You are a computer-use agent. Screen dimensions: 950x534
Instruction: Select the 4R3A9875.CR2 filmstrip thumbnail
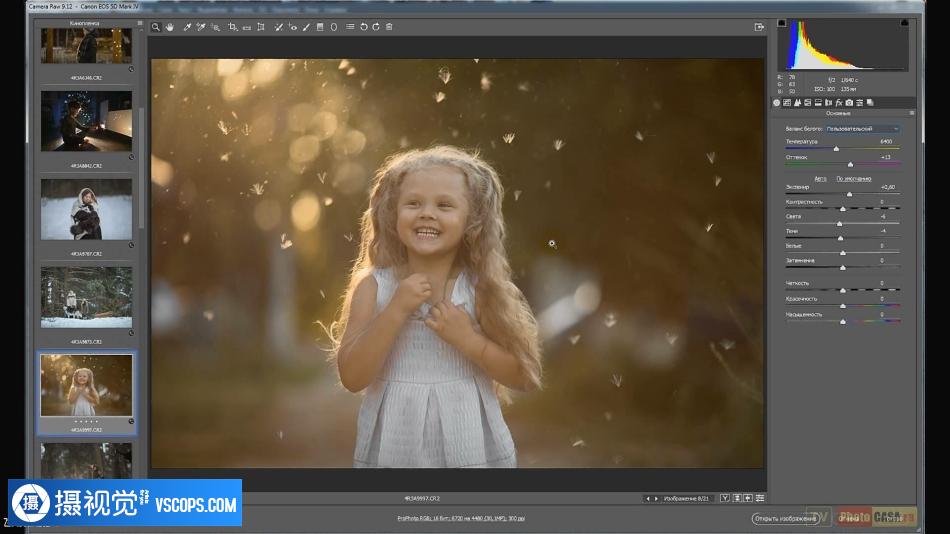[86, 296]
